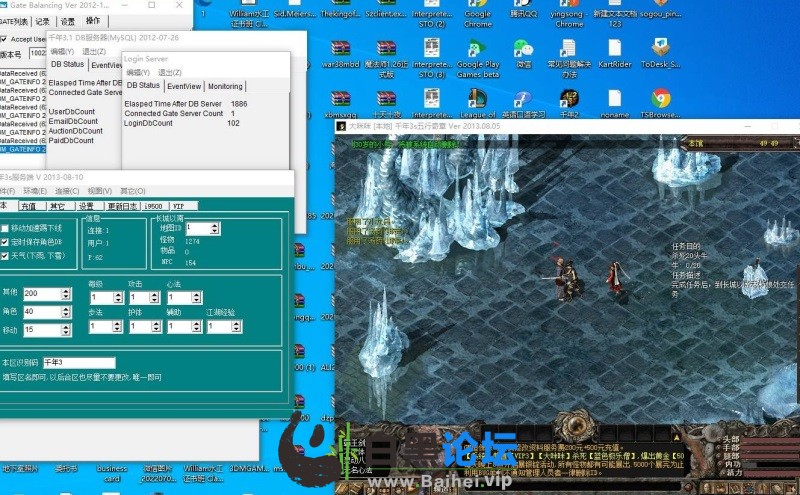800x495 pixels.
Task: Uncheck the 定时保存角色DB checkbox
Action: coord(5,242)
